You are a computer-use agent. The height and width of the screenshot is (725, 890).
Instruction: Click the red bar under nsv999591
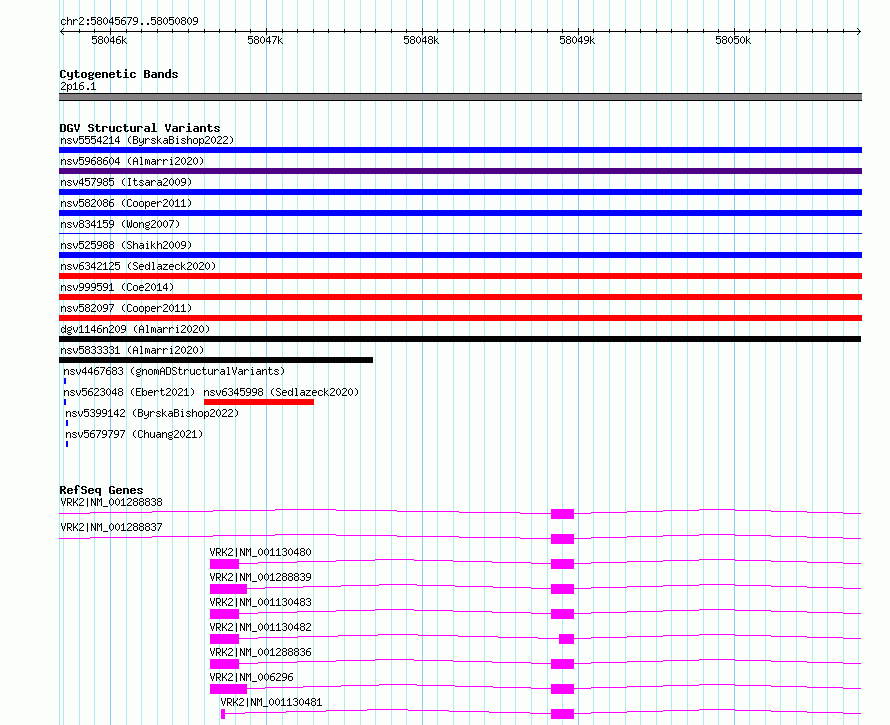click(x=460, y=297)
